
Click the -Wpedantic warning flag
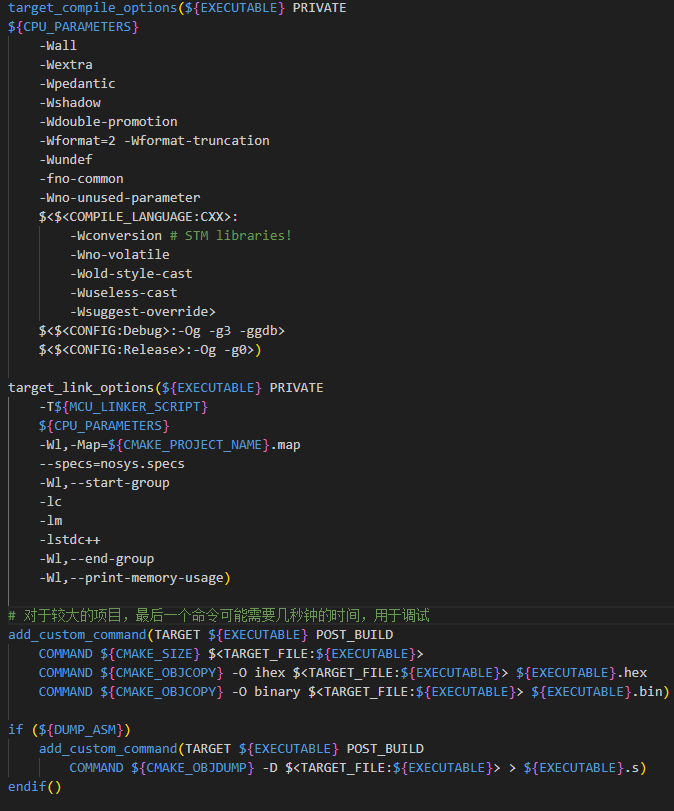(77, 84)
